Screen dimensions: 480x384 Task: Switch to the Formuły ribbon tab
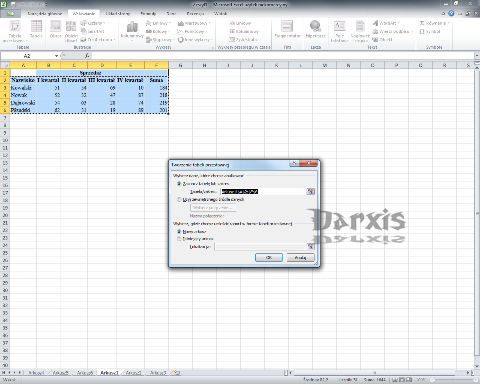click(148, 13)
